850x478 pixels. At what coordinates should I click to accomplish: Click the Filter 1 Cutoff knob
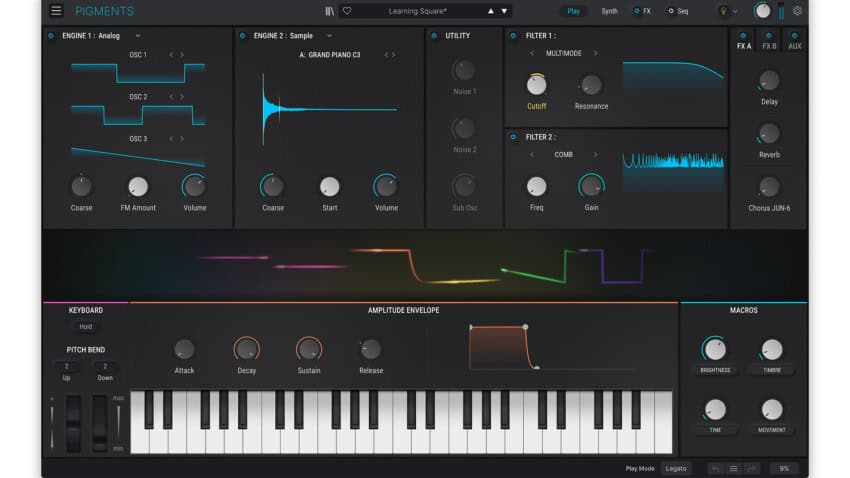click(537, 86)
